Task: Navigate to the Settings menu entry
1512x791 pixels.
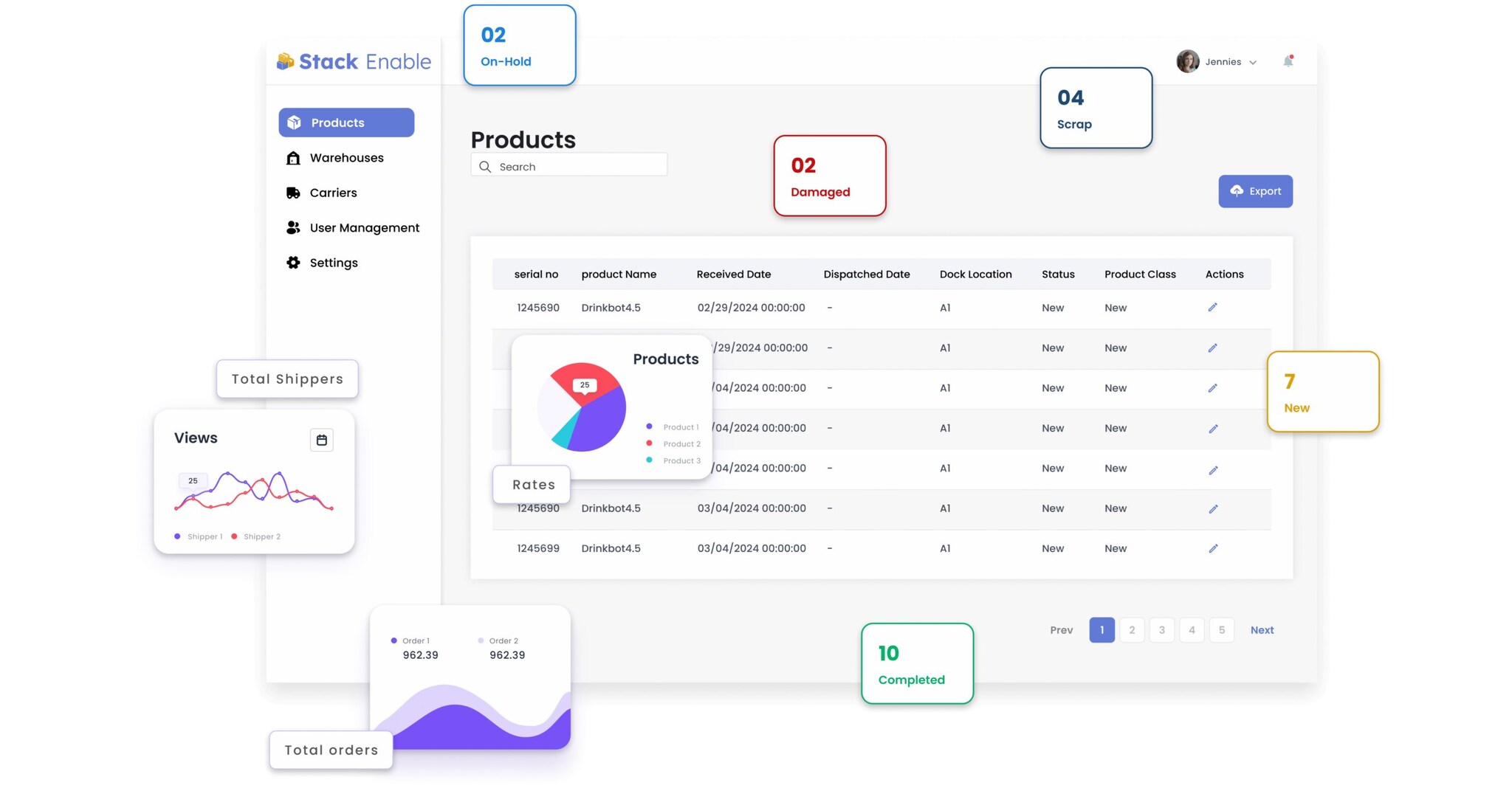Action: tap(334, 263)
